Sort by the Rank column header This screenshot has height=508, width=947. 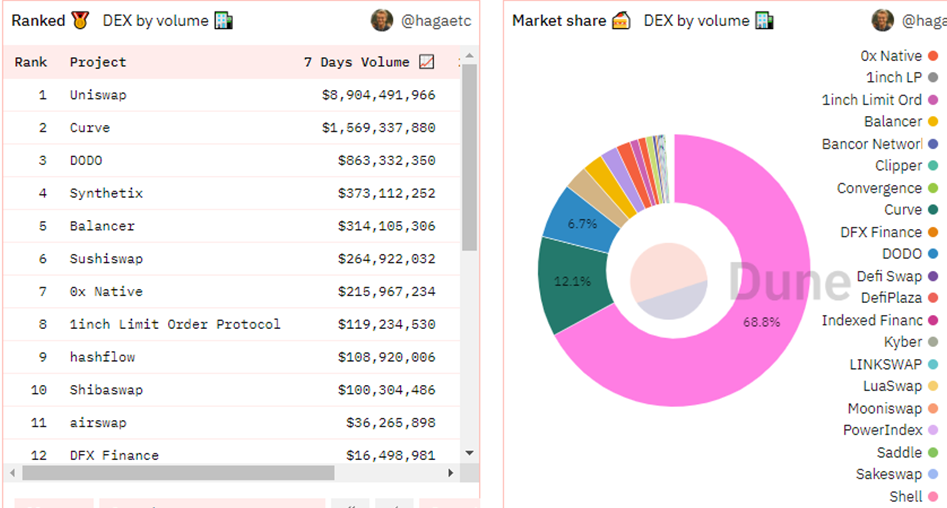pyautogui.click(x=31, y=62)
